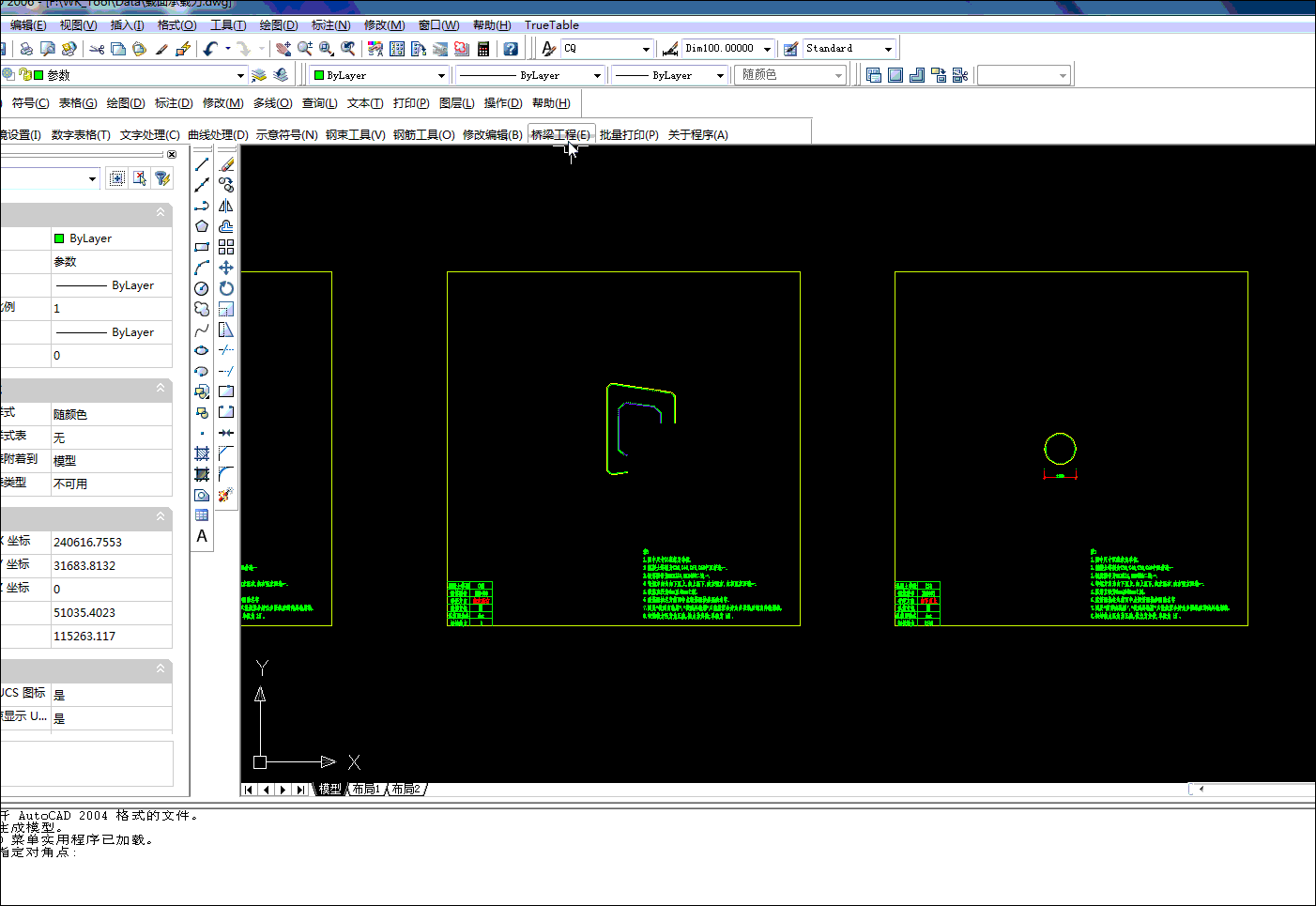Viewport: 1316px width, 906px height.
Task: Select the Offset tool
Action: tap(226, 226)
